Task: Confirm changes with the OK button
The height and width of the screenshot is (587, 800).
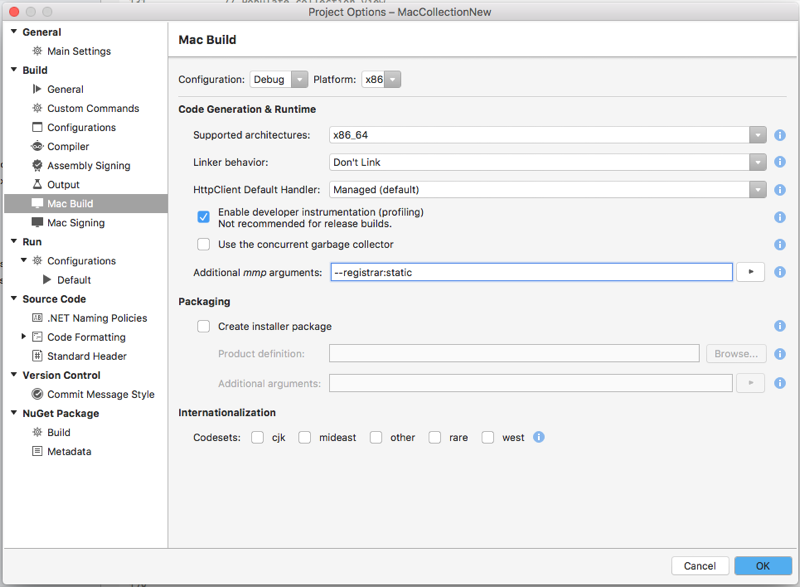Action: coord(762,565)
